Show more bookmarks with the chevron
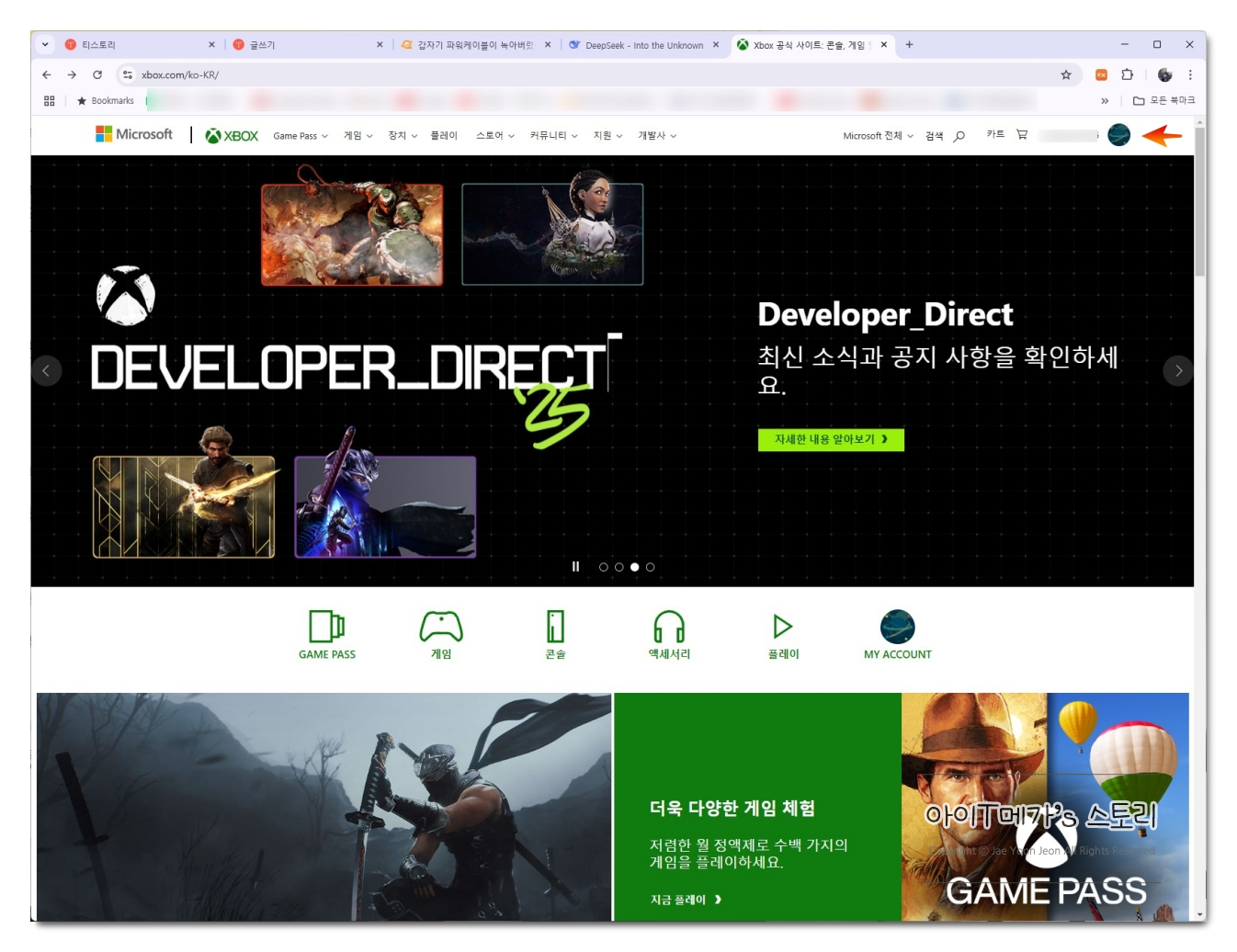This screenshot has height=952, width=1237. tap(1105, 101)
